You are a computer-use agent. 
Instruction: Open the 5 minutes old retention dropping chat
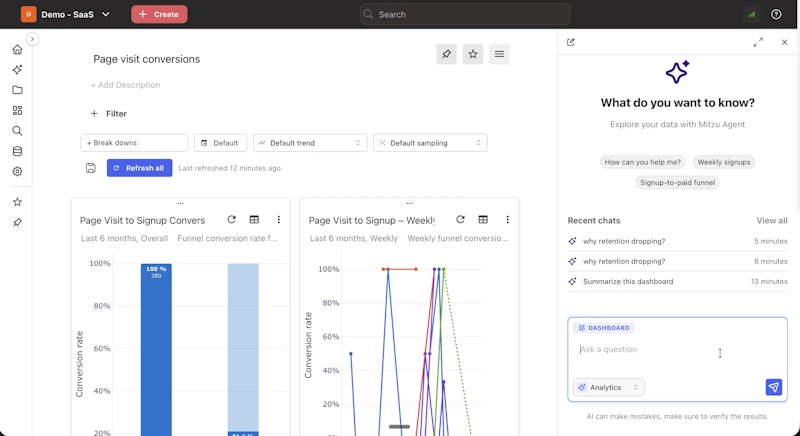[678, 241]
